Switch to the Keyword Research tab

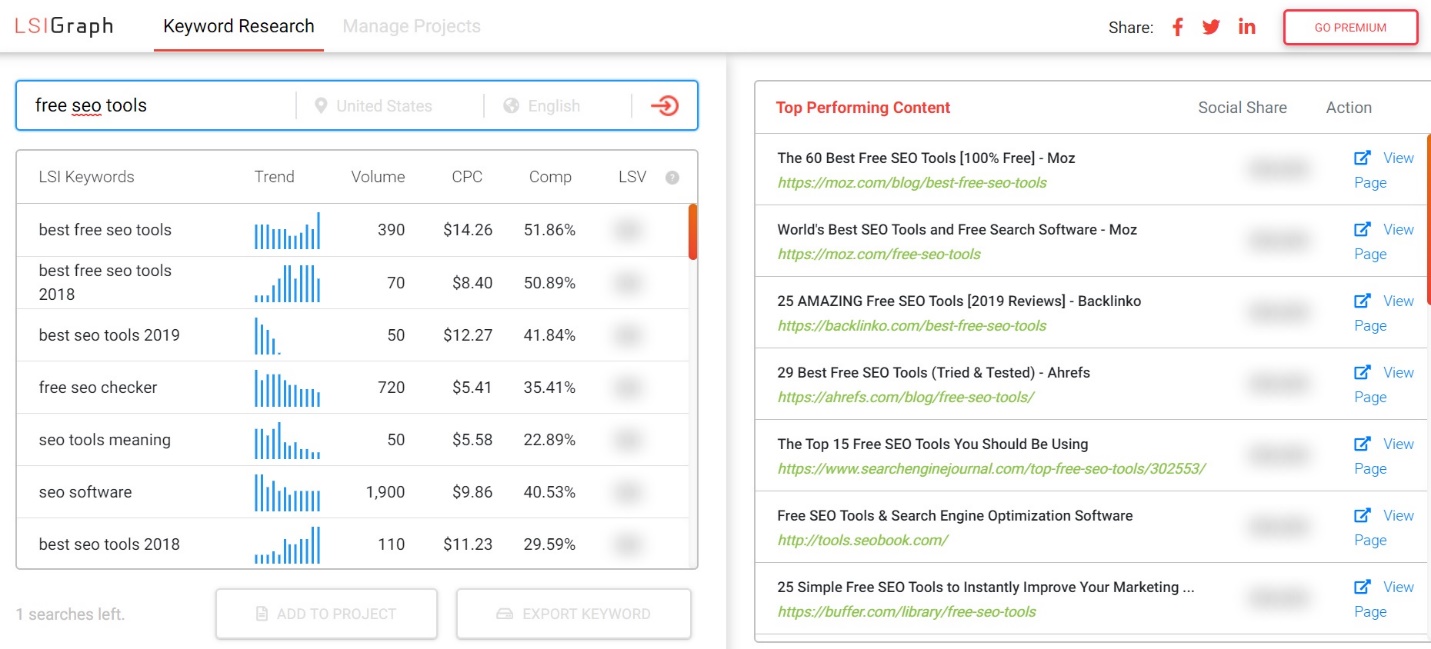239,27
